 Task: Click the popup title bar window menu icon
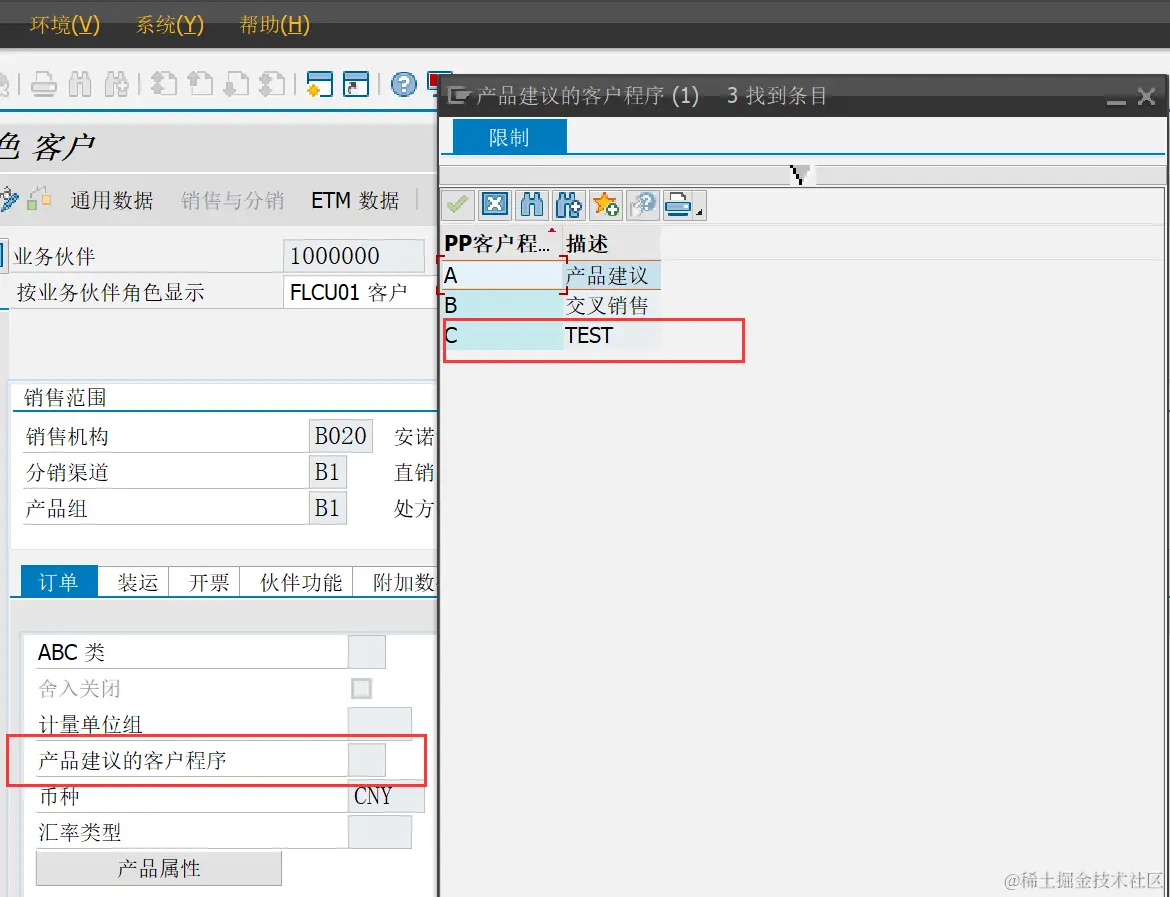[458, 96]
